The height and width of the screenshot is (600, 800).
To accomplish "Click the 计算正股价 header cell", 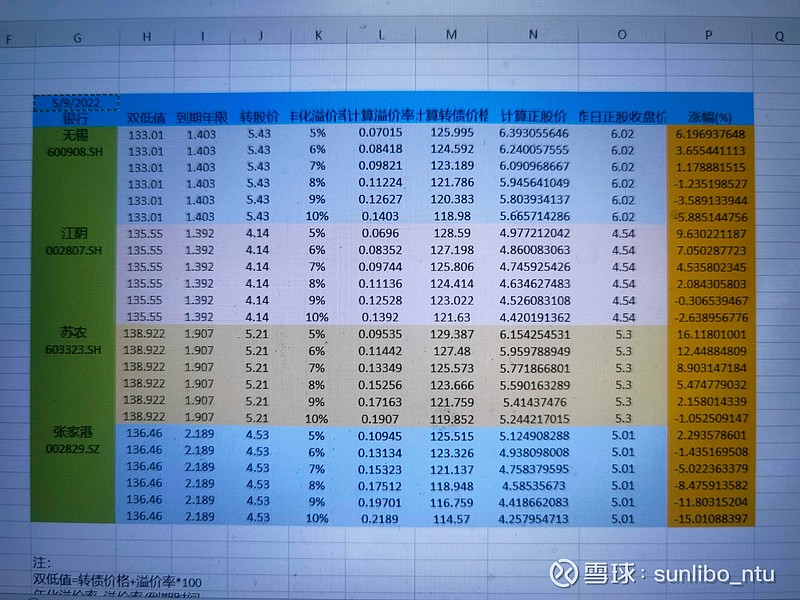I will click(534, 116).
